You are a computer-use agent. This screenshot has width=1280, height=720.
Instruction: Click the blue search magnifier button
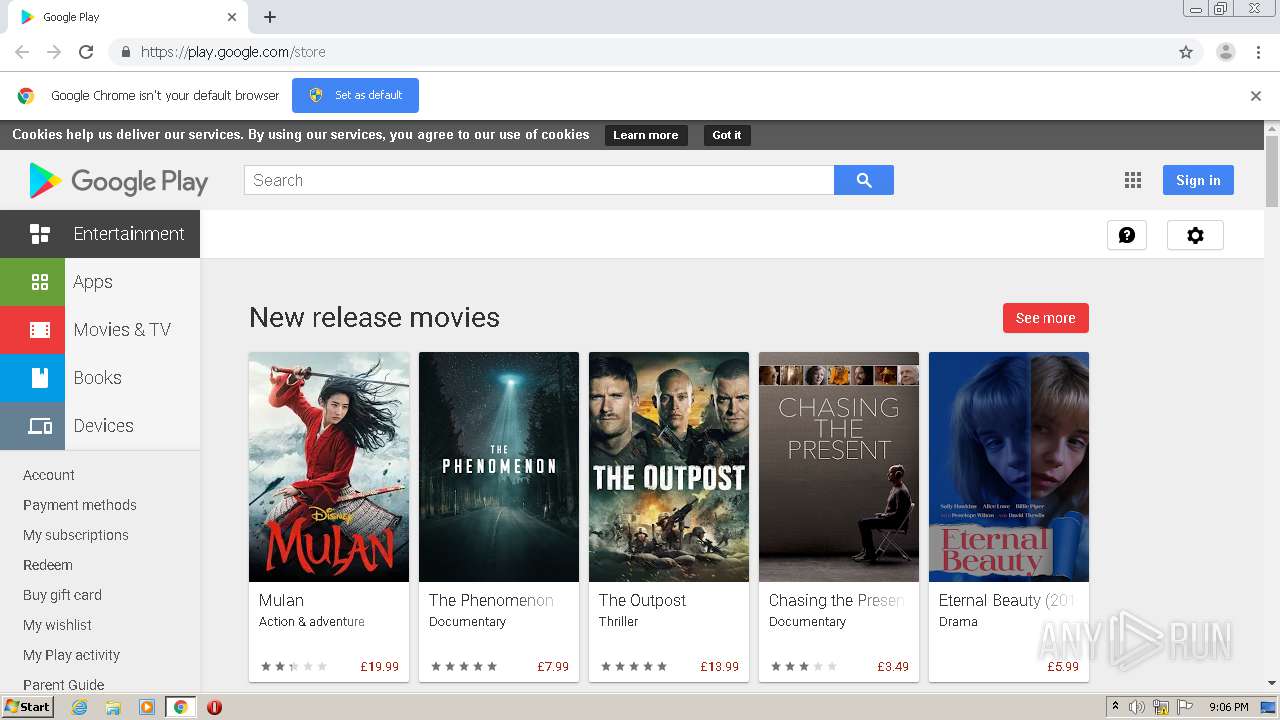click(864, 180)
